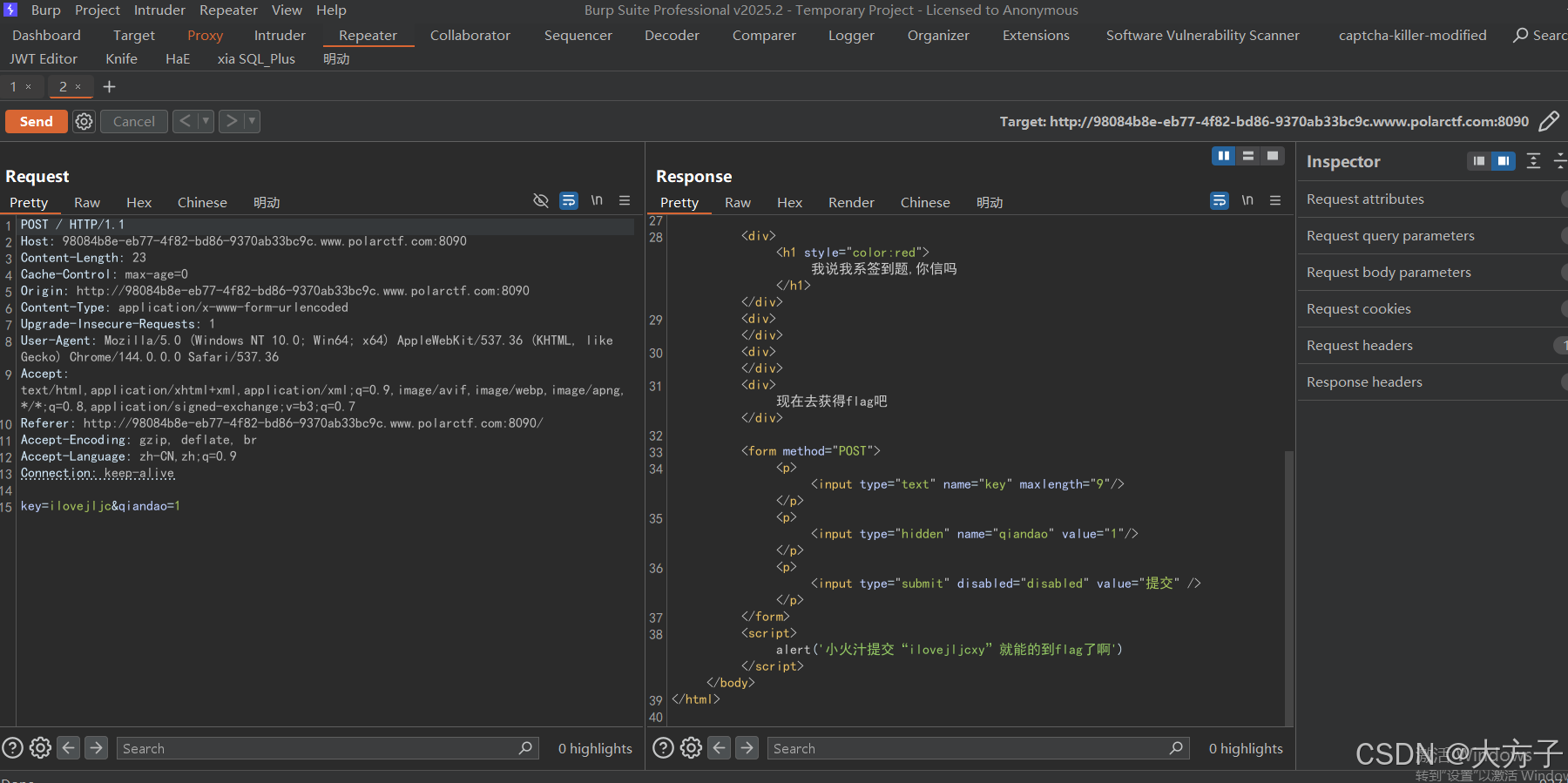1568x783 pixels.
Task: Jump to previous Response search match
Action: coord(720,747)
